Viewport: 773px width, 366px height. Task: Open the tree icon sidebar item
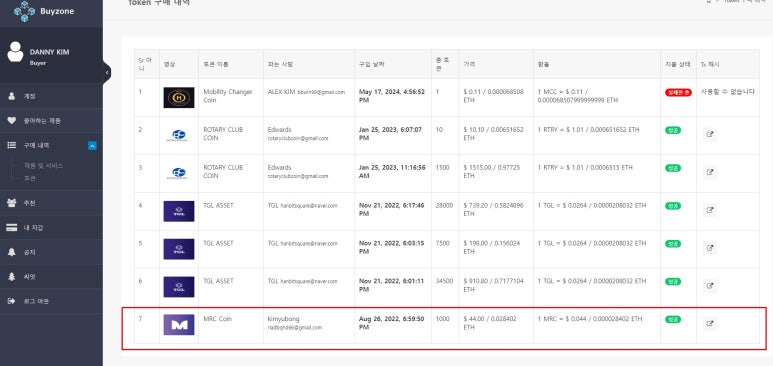(x=12, y=277)
